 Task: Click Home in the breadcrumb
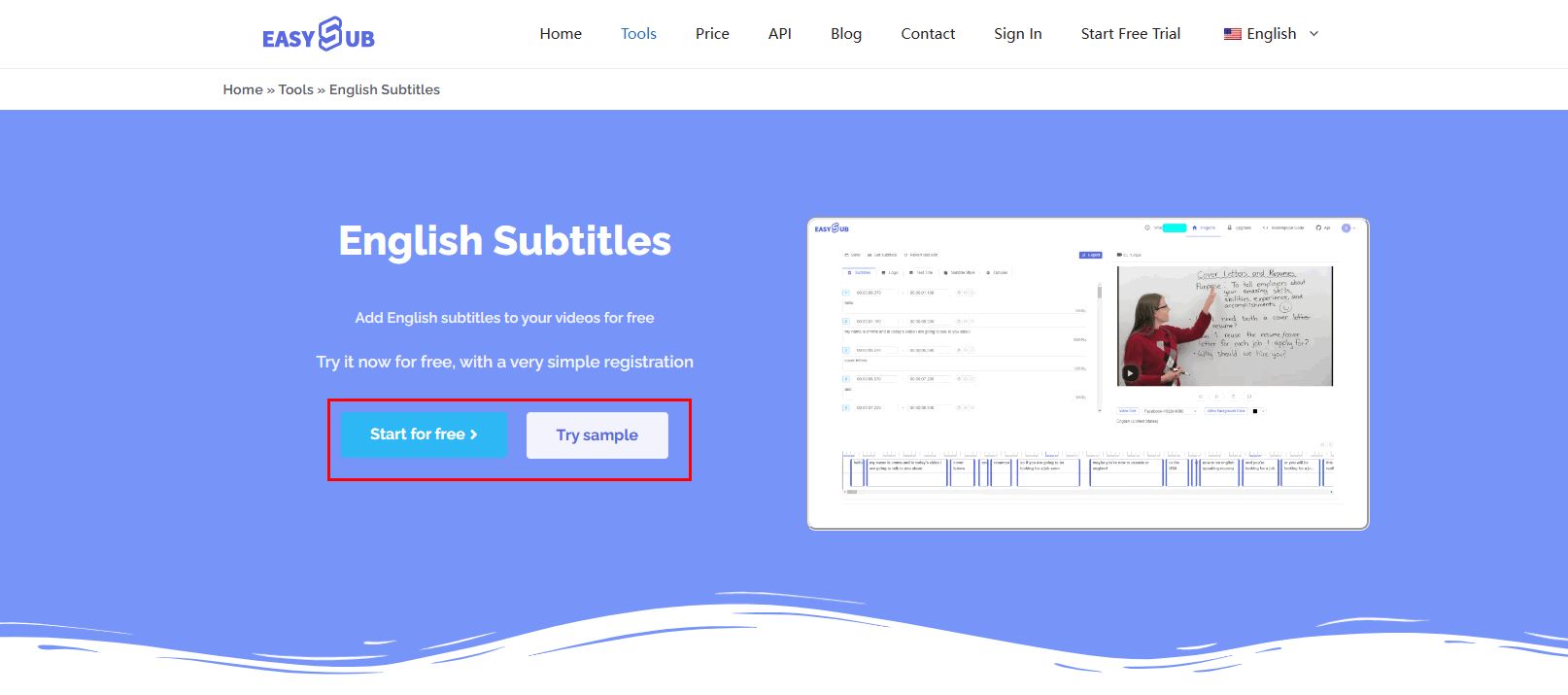[x=243, y=89]
